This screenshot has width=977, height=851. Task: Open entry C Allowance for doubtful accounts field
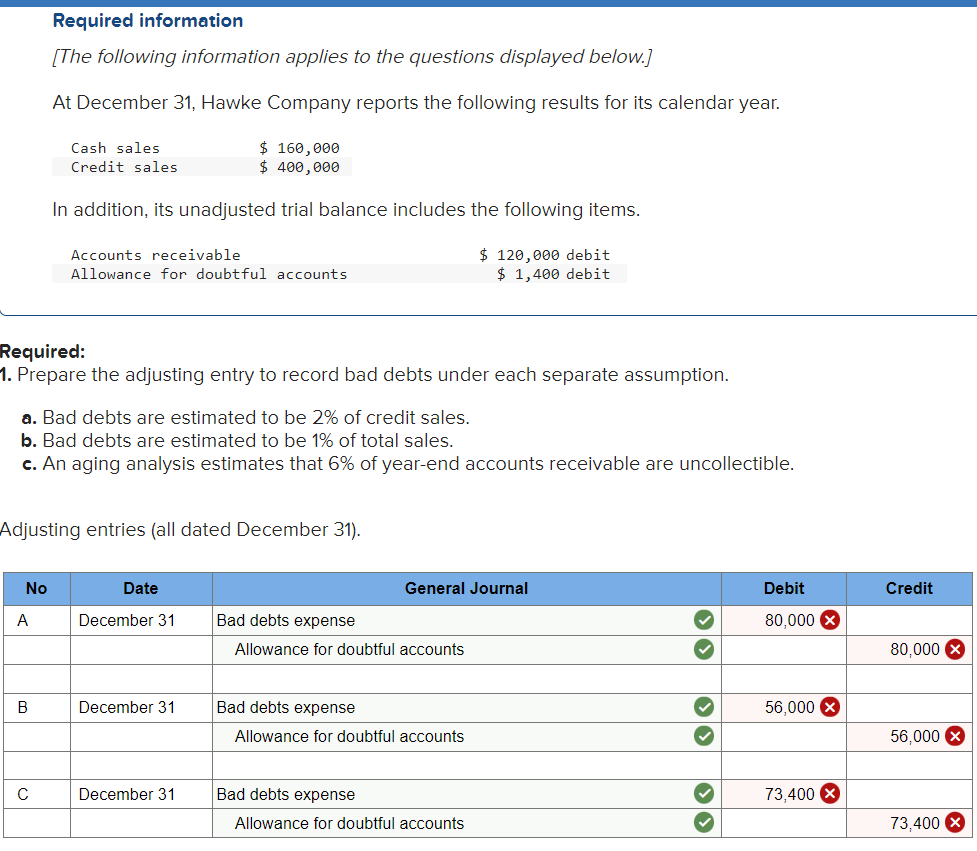click(467, 823)
